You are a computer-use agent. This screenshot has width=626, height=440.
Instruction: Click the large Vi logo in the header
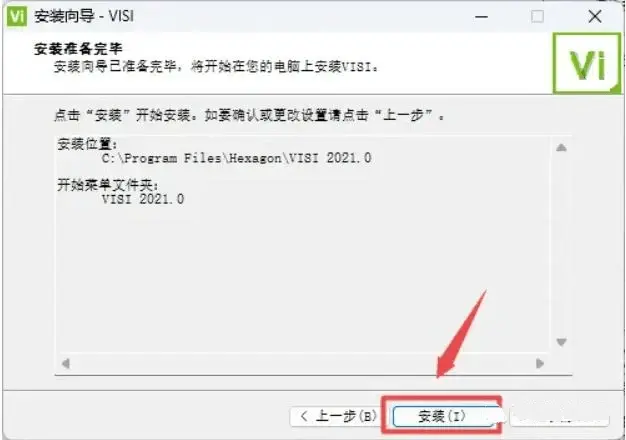[586, 63]
